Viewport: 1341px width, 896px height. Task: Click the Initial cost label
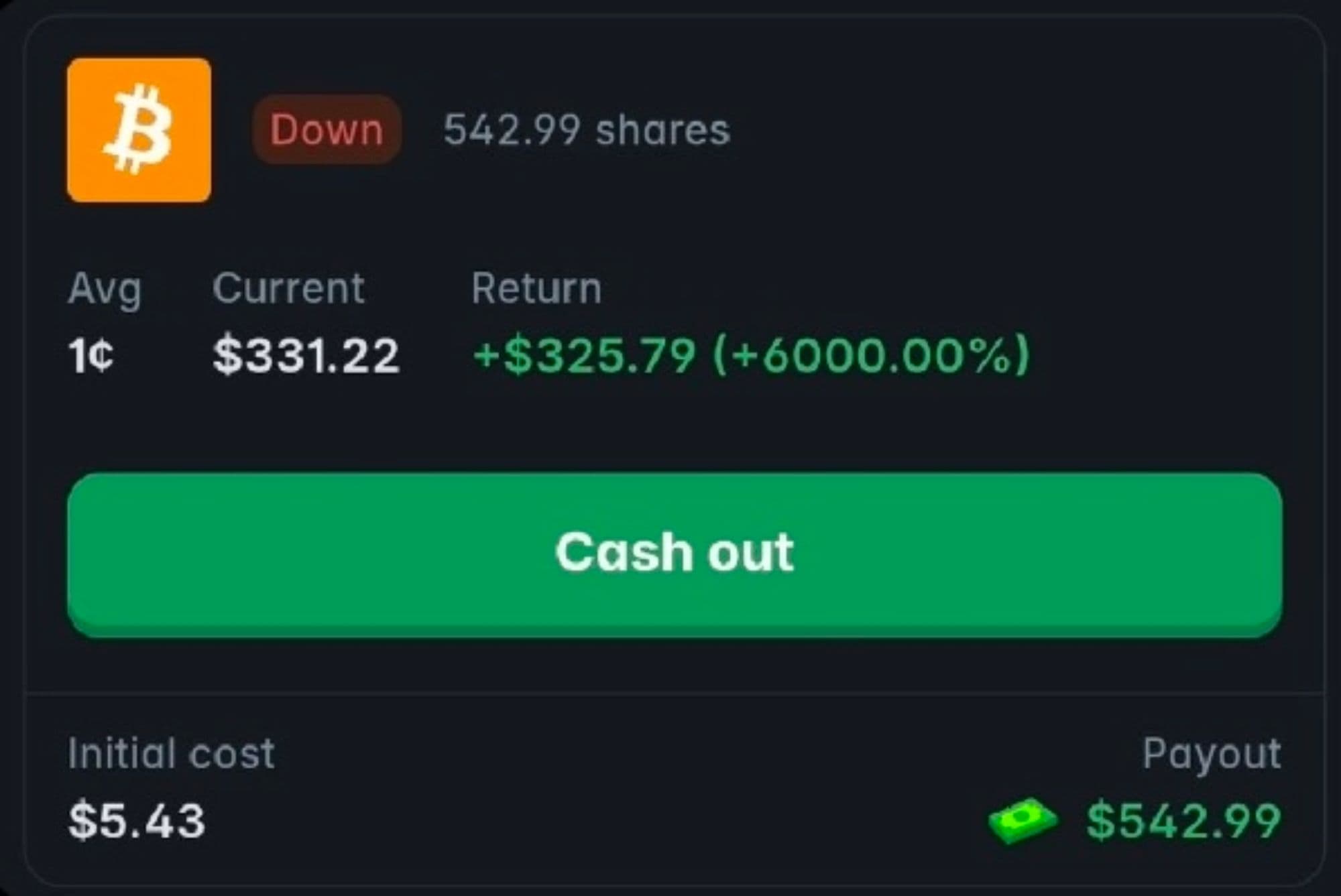tap(171, 753)
